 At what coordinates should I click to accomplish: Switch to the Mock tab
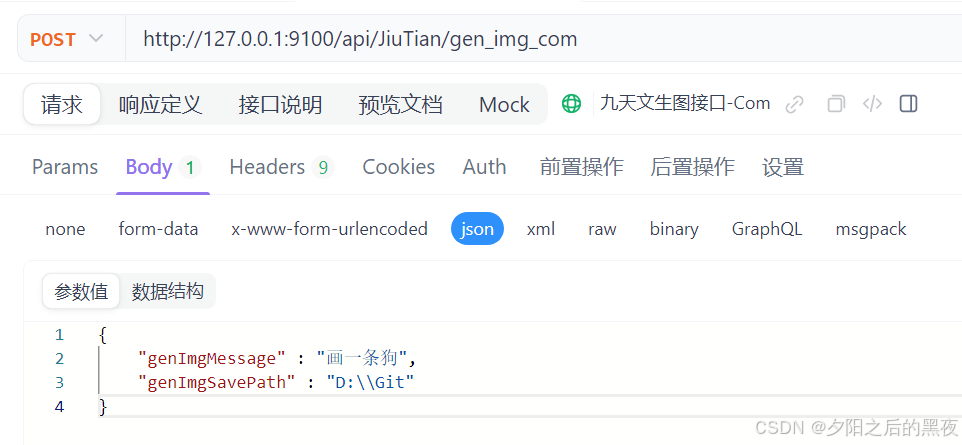[x=504, y=104]
